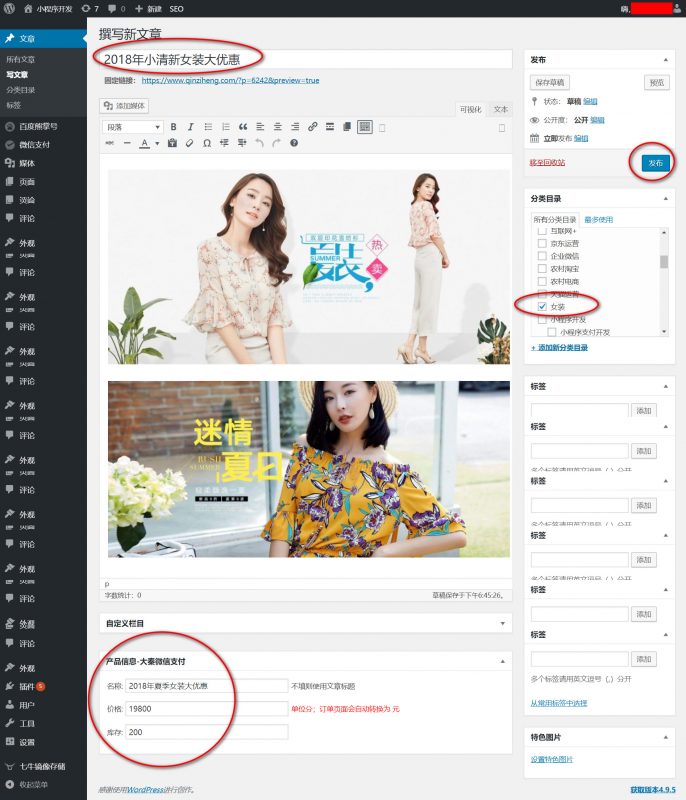Apply the text color A button
The width and height of the screenshot is (686, 800).
tap(145, 143)
